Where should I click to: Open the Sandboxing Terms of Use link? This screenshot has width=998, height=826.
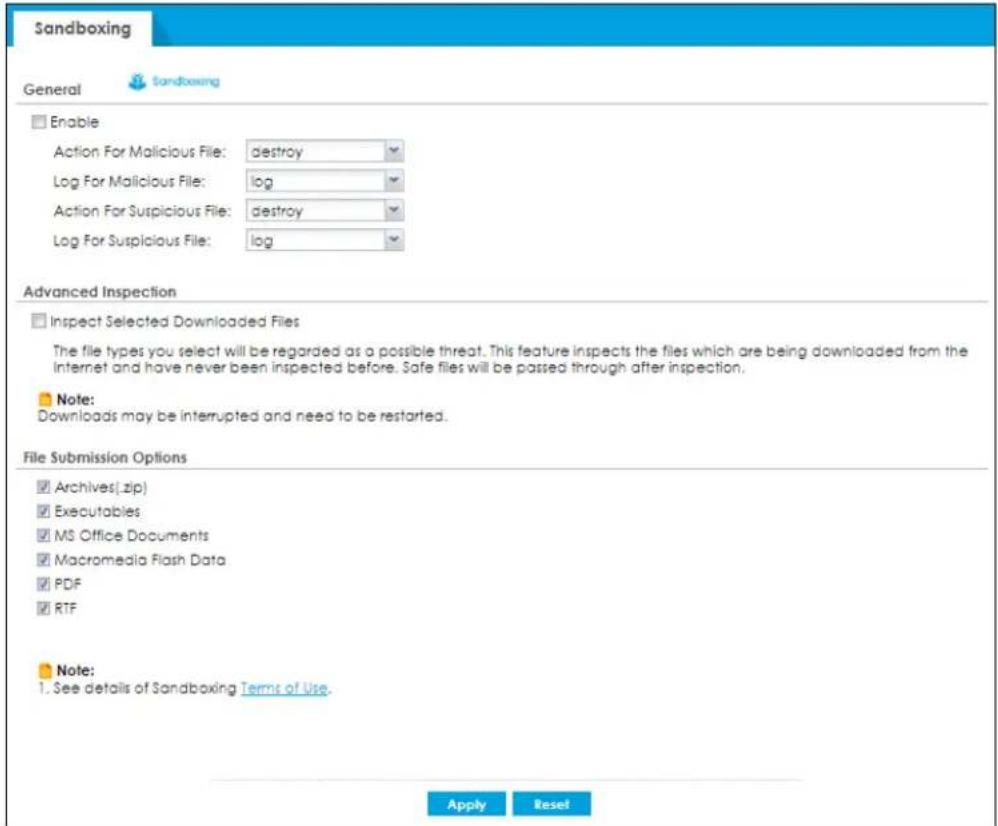click(x=285, y=689)
